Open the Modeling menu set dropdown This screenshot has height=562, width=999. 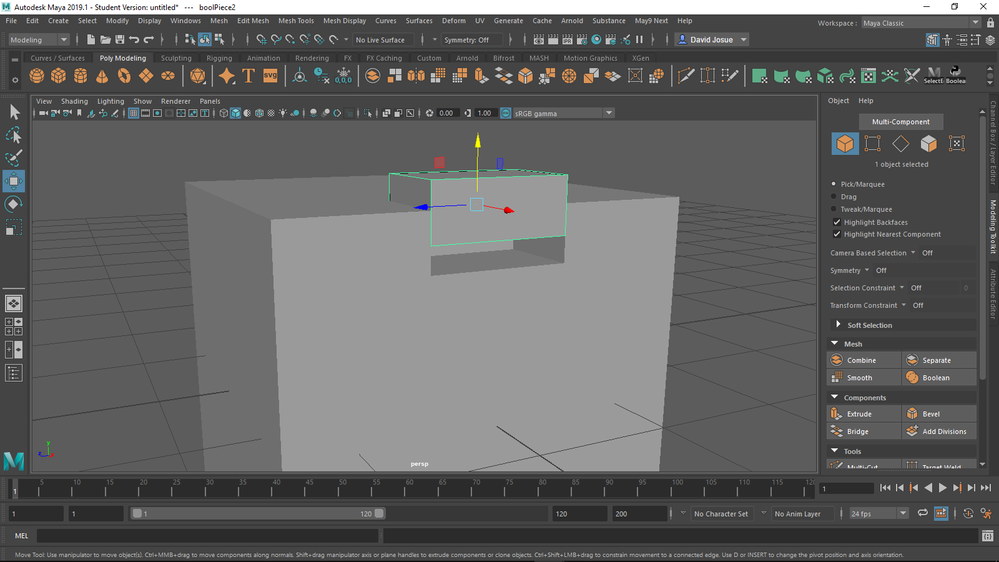click(x=39, y=40)
